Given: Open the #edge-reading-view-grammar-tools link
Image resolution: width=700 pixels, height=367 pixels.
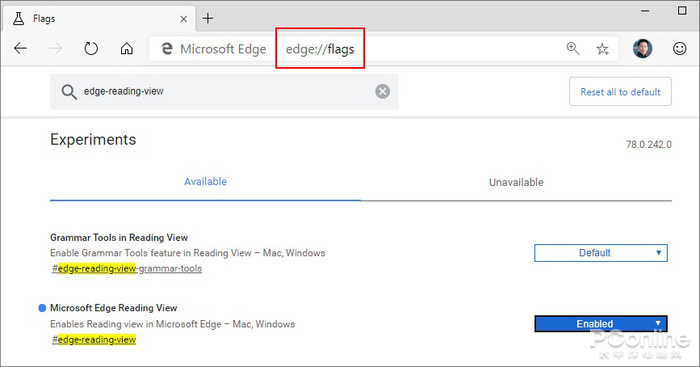Looking at the screenshot, I should (127, 268).
